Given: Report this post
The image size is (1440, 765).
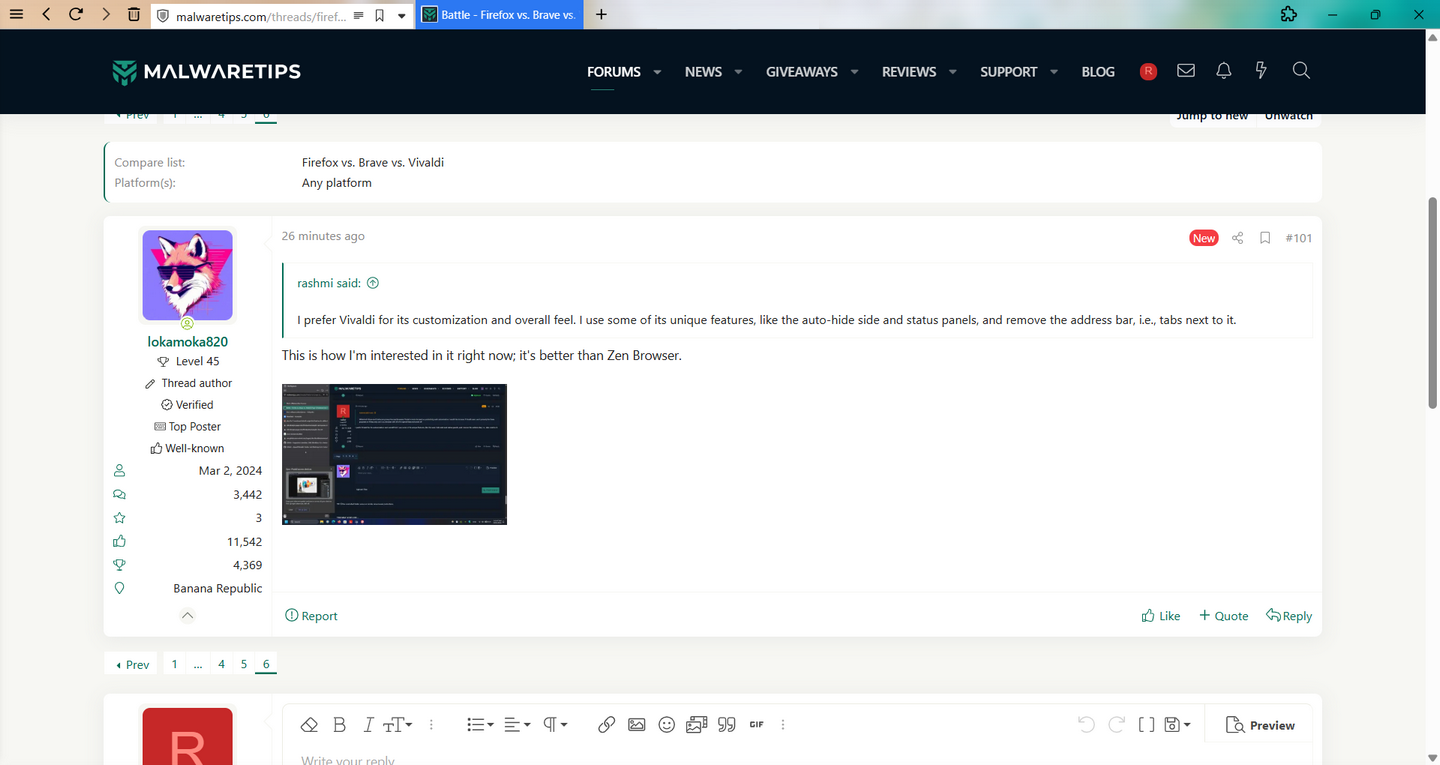Looking at the screenshot, I should coord(311,616).
